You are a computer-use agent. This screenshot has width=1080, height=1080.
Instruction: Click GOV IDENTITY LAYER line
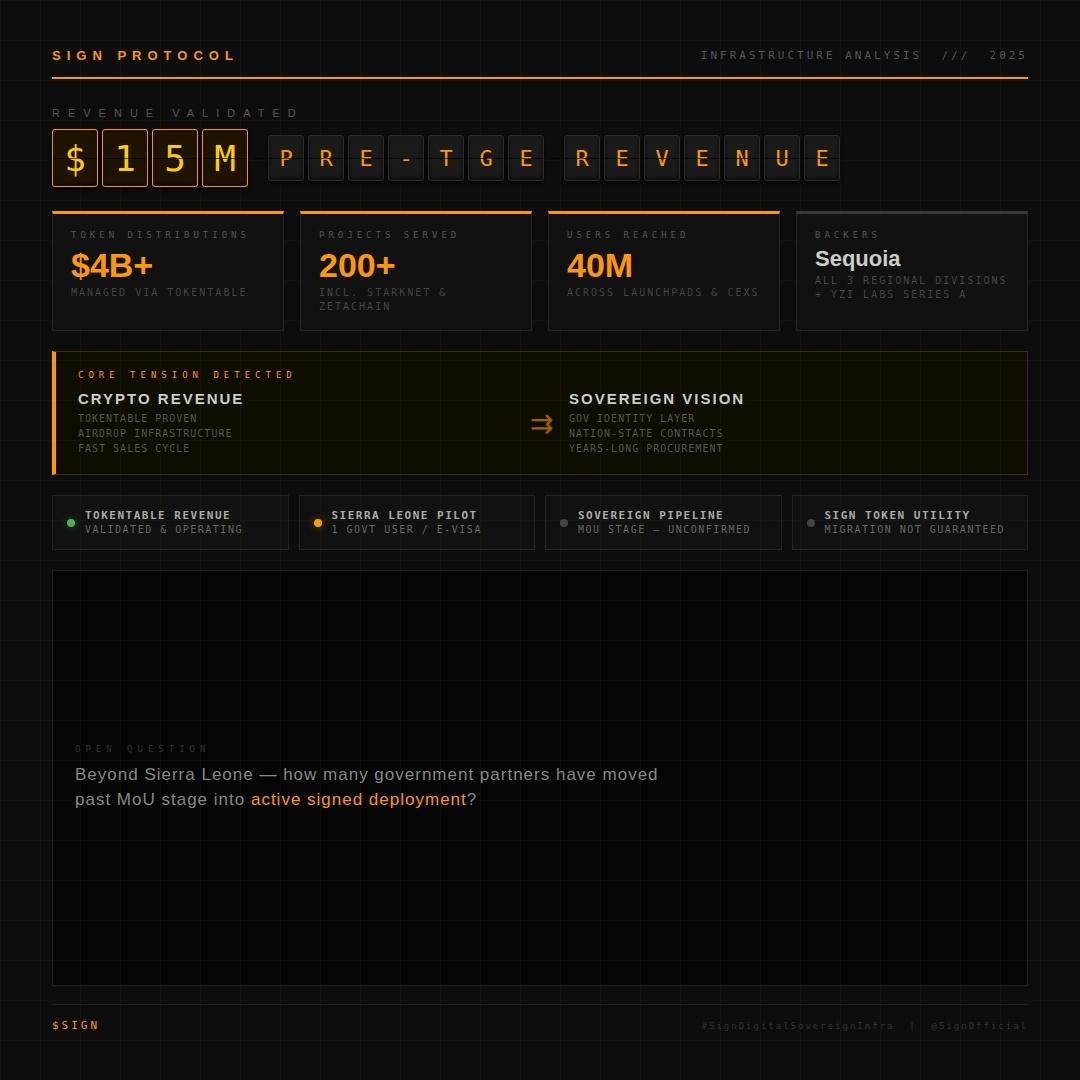coord(632,418)
